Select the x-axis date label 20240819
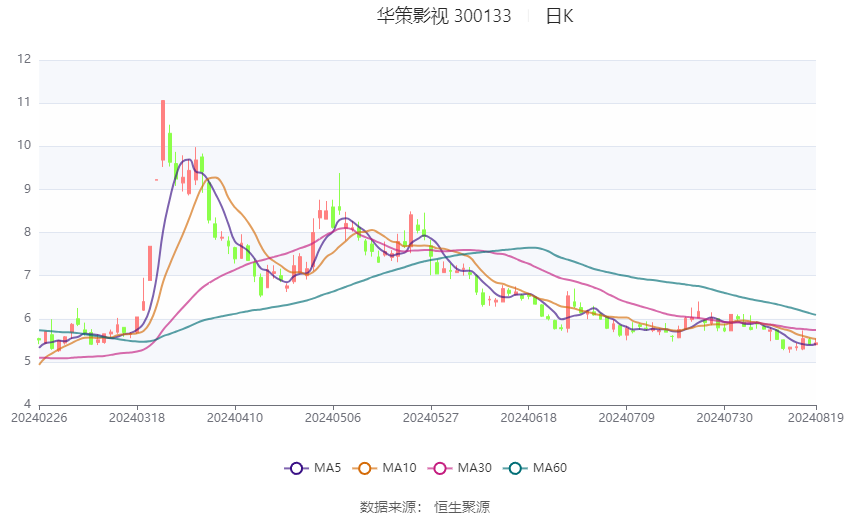 pyautogui.click(x=816, y=418)
